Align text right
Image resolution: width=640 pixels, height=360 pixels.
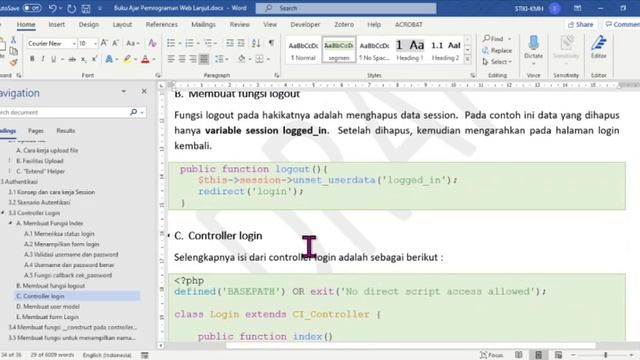point(193,59)
